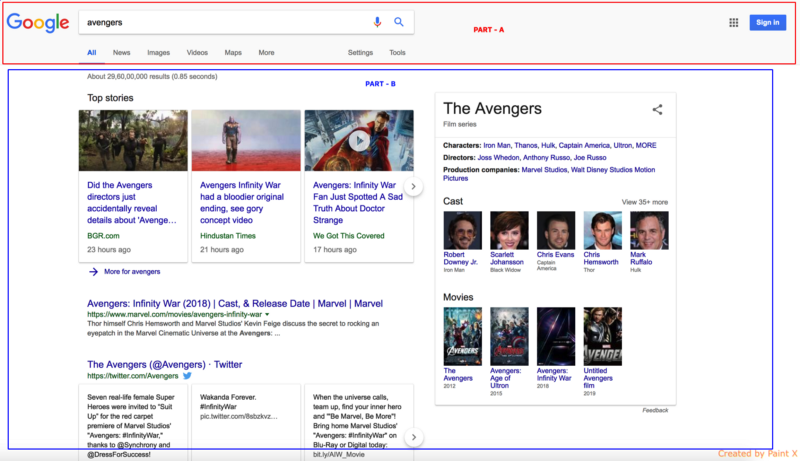
Task: Open the 'When the universe calls' tweet
Action: click(358, 423)
